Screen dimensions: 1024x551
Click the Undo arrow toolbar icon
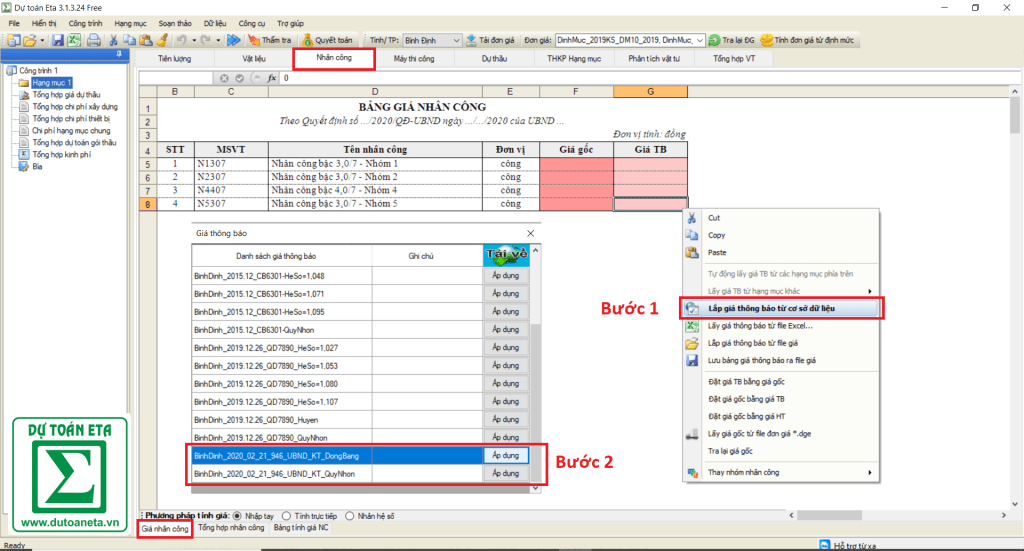pos(182,40)
